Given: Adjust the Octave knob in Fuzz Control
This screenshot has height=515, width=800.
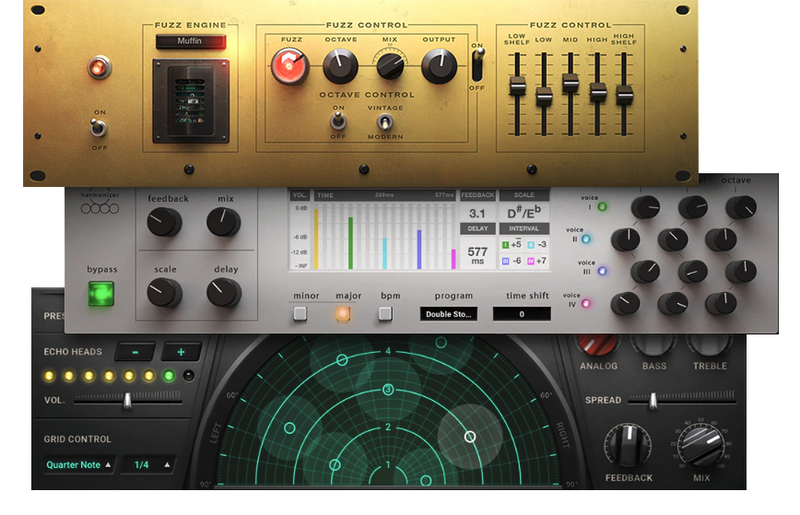Looking at the screenshot, I should [x=340, y=66].
